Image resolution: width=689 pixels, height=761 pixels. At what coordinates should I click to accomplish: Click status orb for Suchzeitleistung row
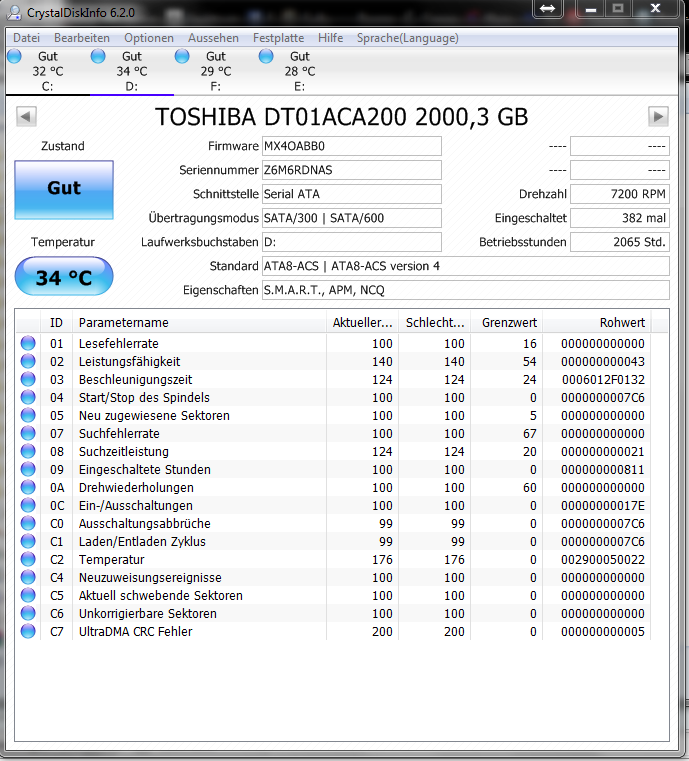click(x=28, y=451)
